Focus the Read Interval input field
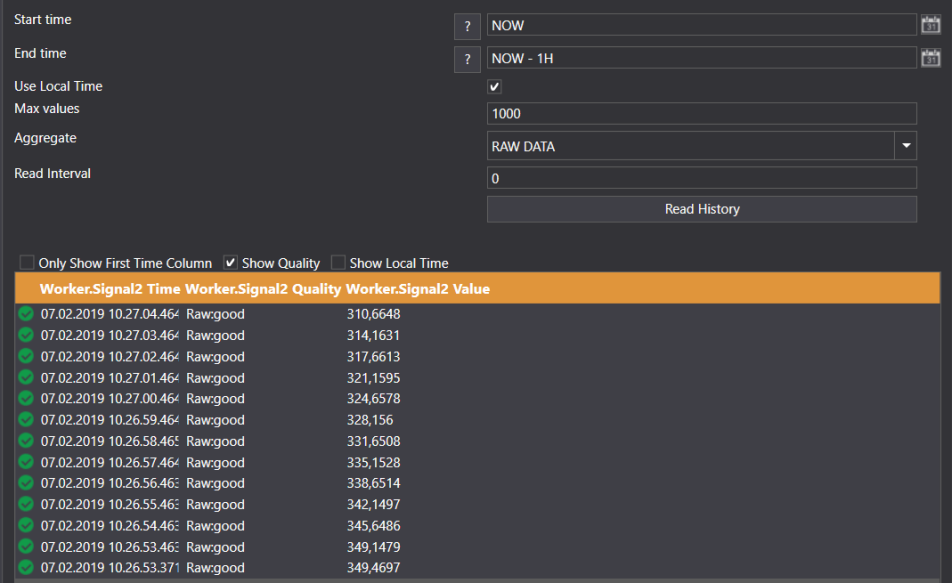 [x=701, y=178]
